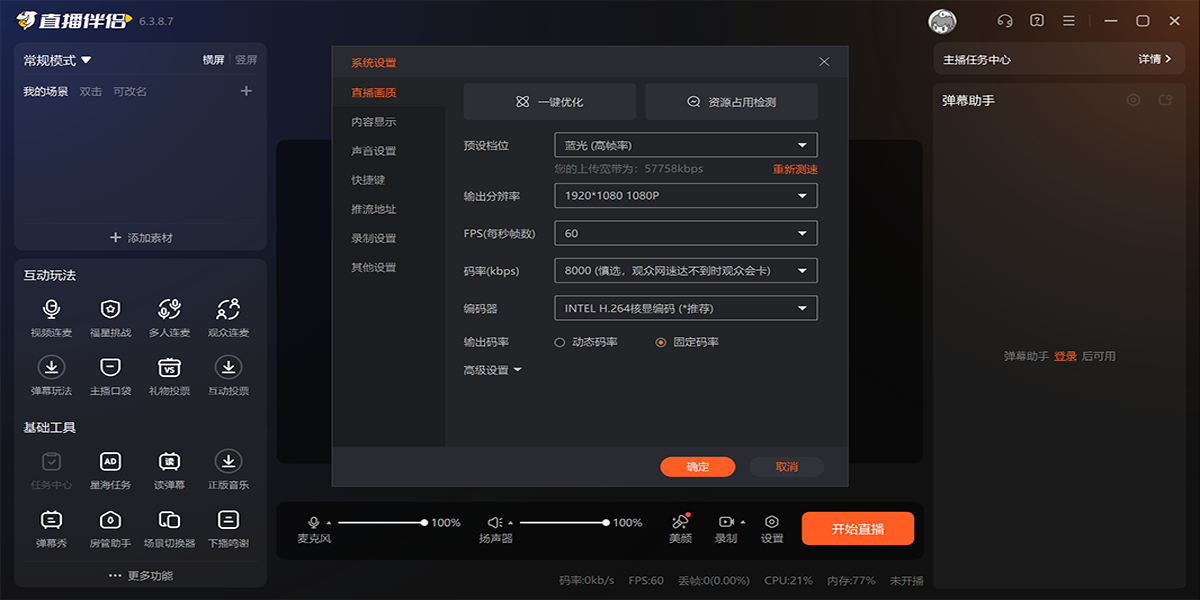The height and width of the screenshot is (600, 1200).
Task: Select the 固定码率 radio option
Action: click(660, 342)
